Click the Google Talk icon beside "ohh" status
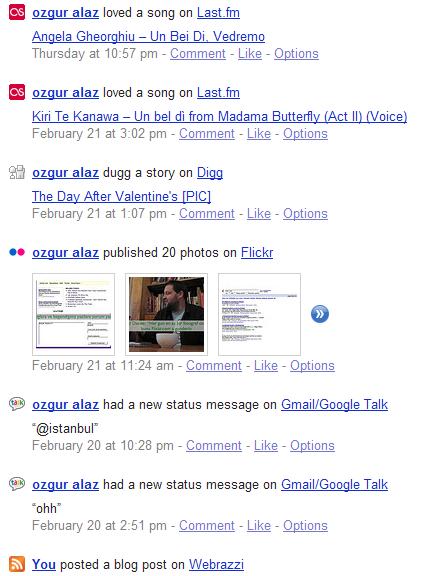 click(17, 484)
